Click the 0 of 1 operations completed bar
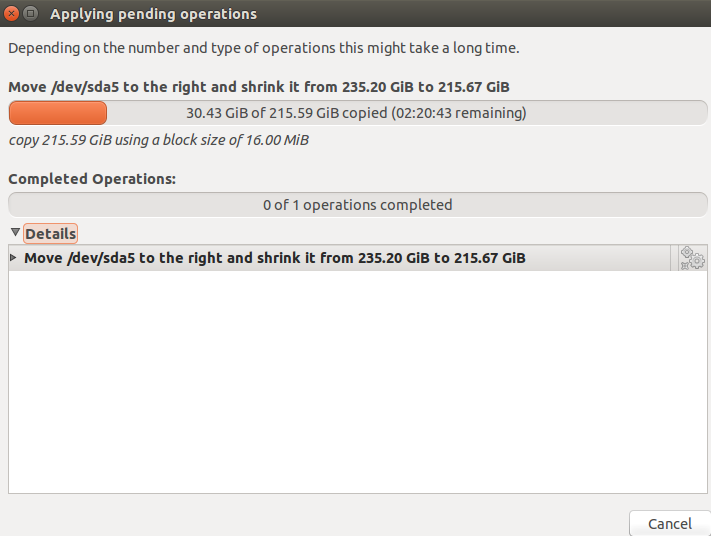 (358, 205)
